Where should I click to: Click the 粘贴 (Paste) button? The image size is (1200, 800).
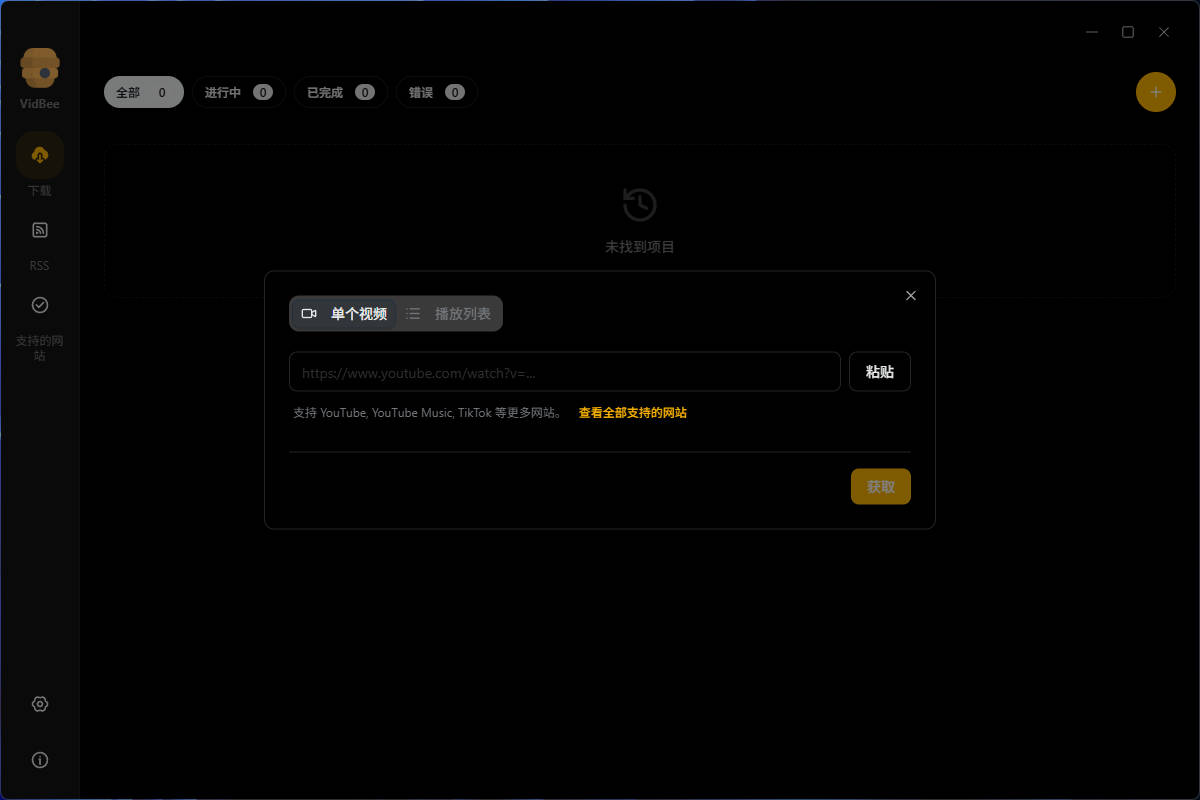pos(879,371)
